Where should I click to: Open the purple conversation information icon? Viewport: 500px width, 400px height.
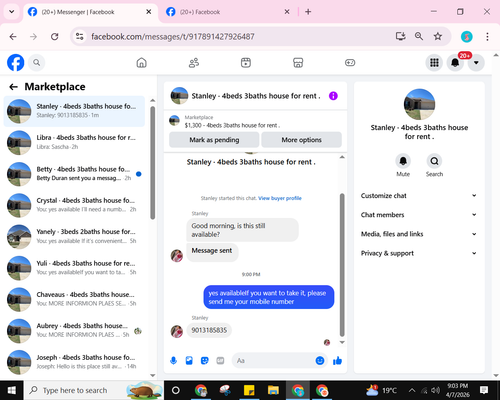coord(333,96)
